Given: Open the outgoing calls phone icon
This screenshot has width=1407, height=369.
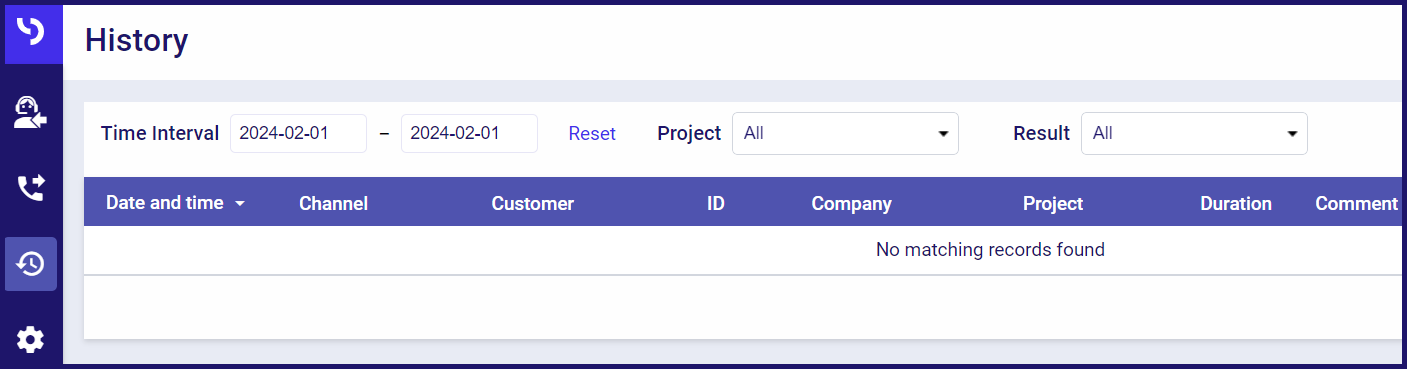Looking at the screenshot, I should click(x=31, y=187).
